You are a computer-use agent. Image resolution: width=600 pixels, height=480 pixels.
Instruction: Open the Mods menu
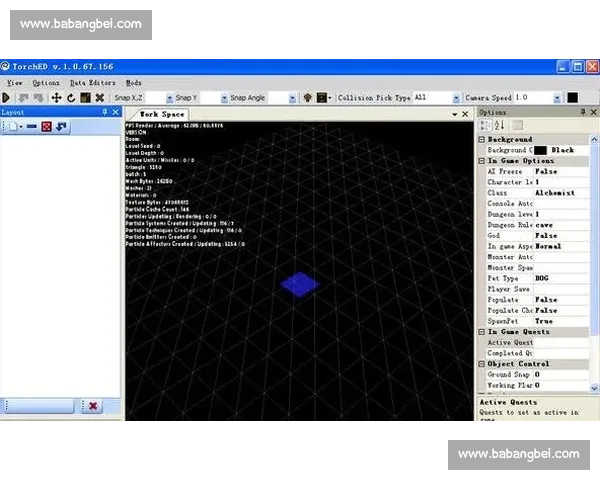pyautogui.click(x=134, y=82)
